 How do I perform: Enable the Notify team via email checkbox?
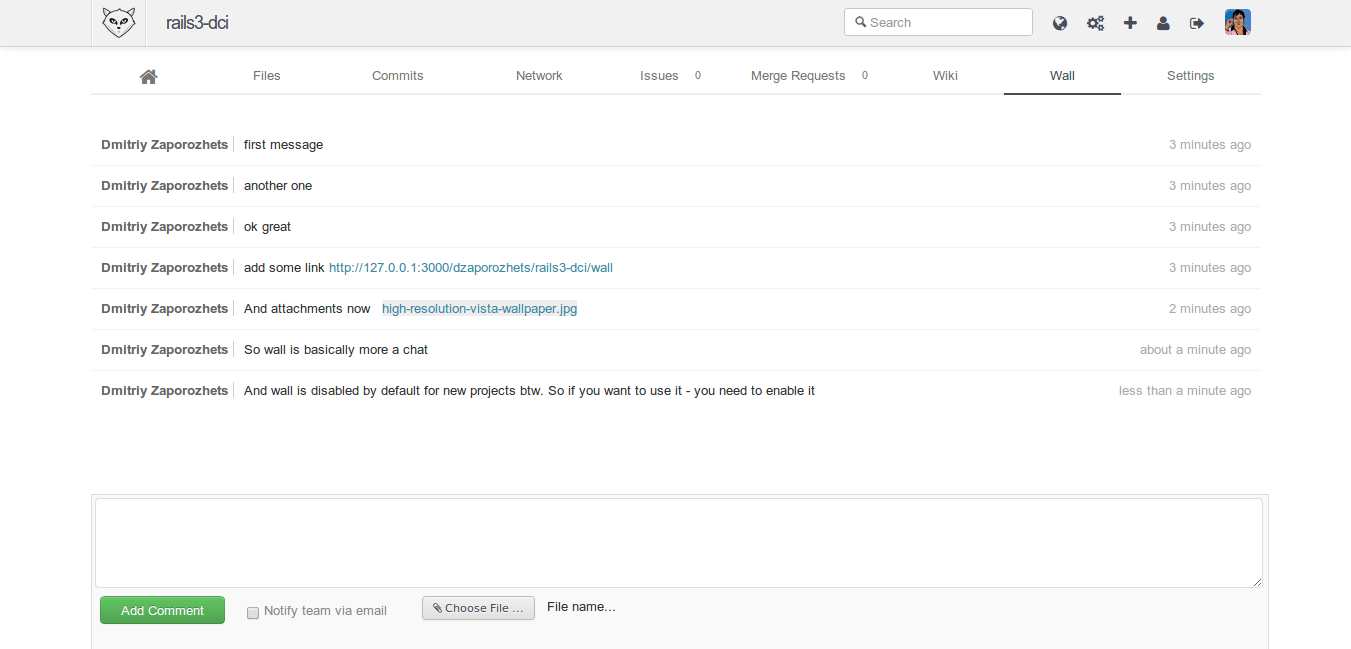pyautogui.click(x=253, y=612)
